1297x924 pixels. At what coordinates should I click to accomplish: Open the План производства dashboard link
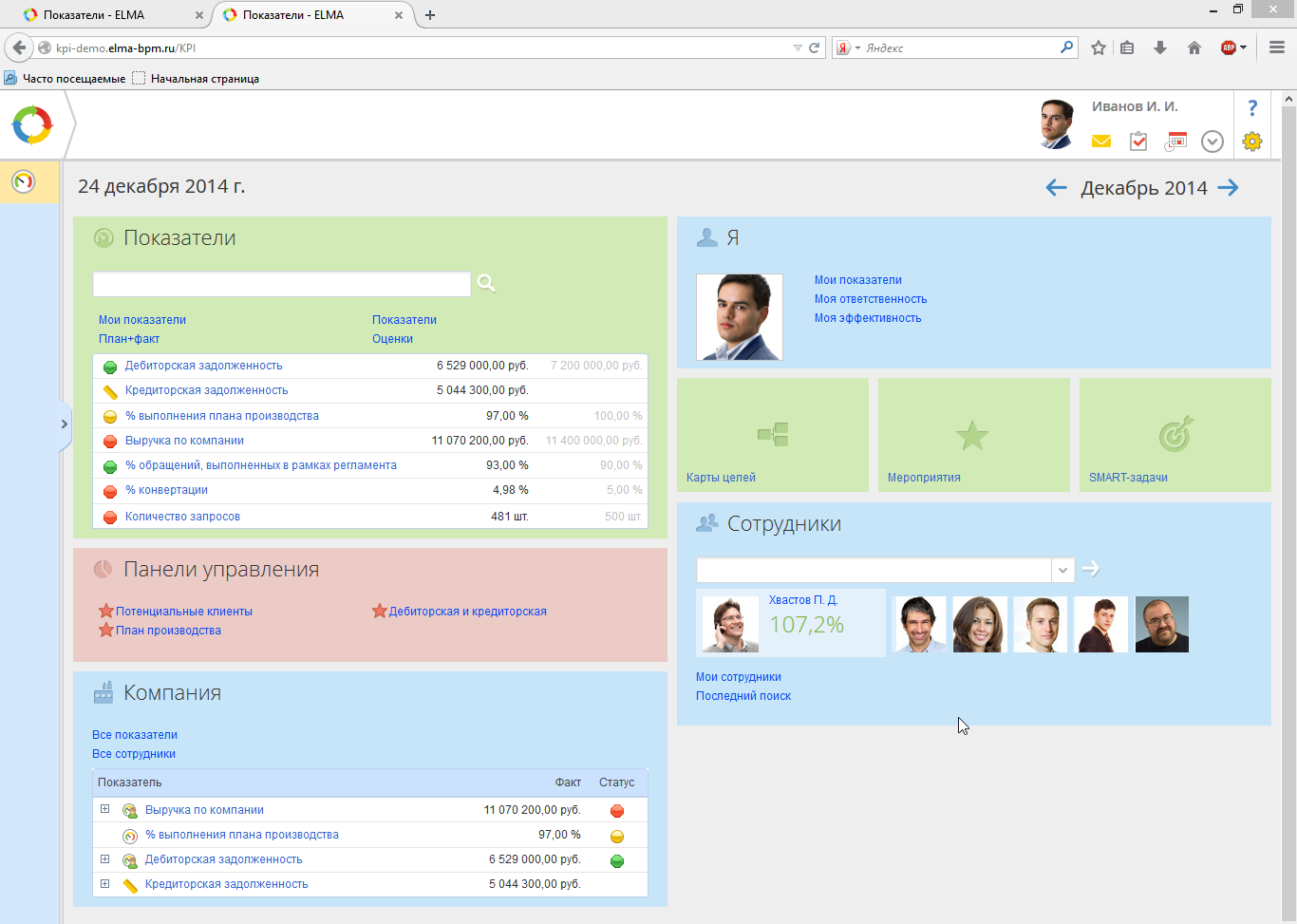[168, 631]
